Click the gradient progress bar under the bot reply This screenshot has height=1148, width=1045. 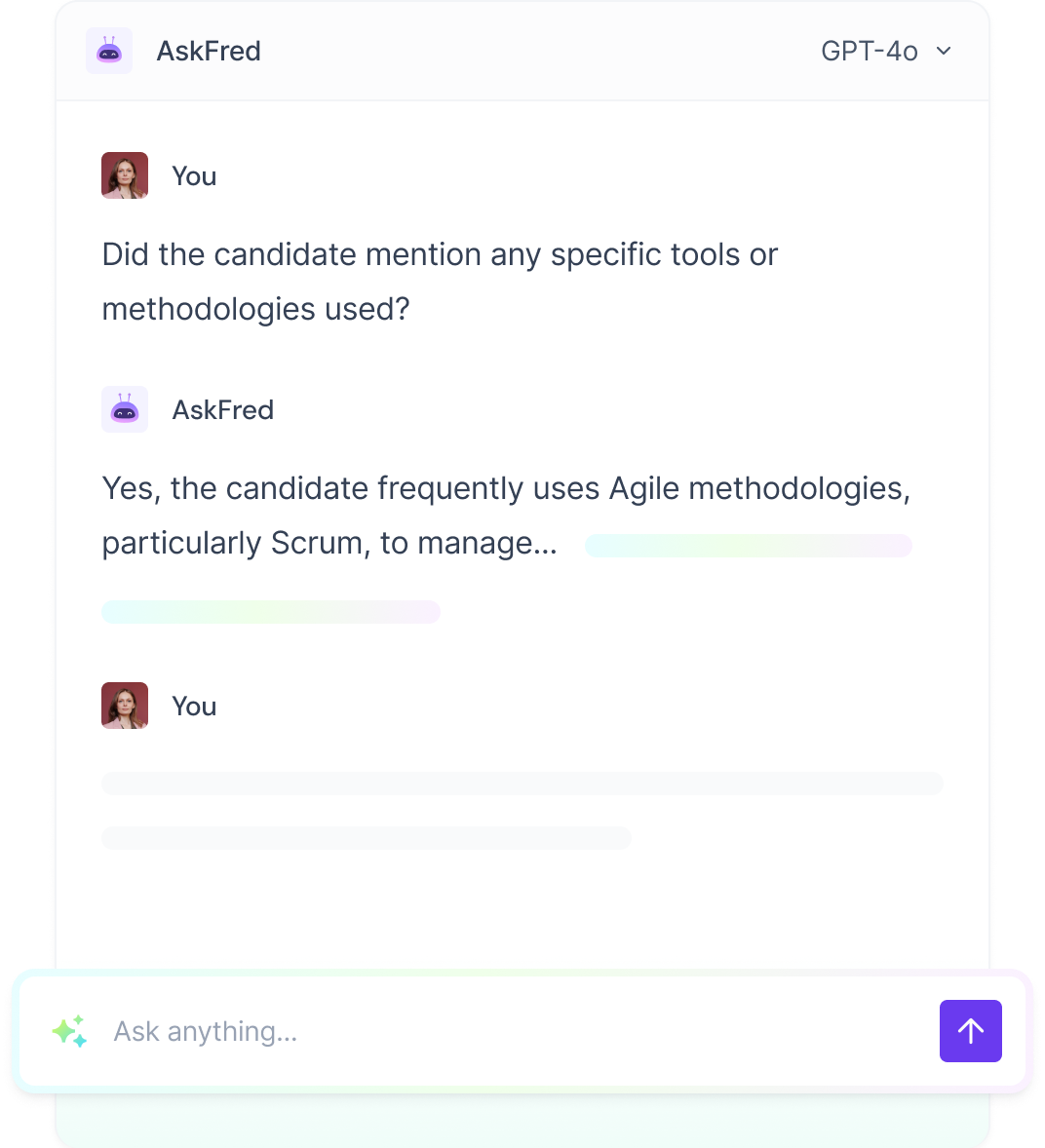270,612
